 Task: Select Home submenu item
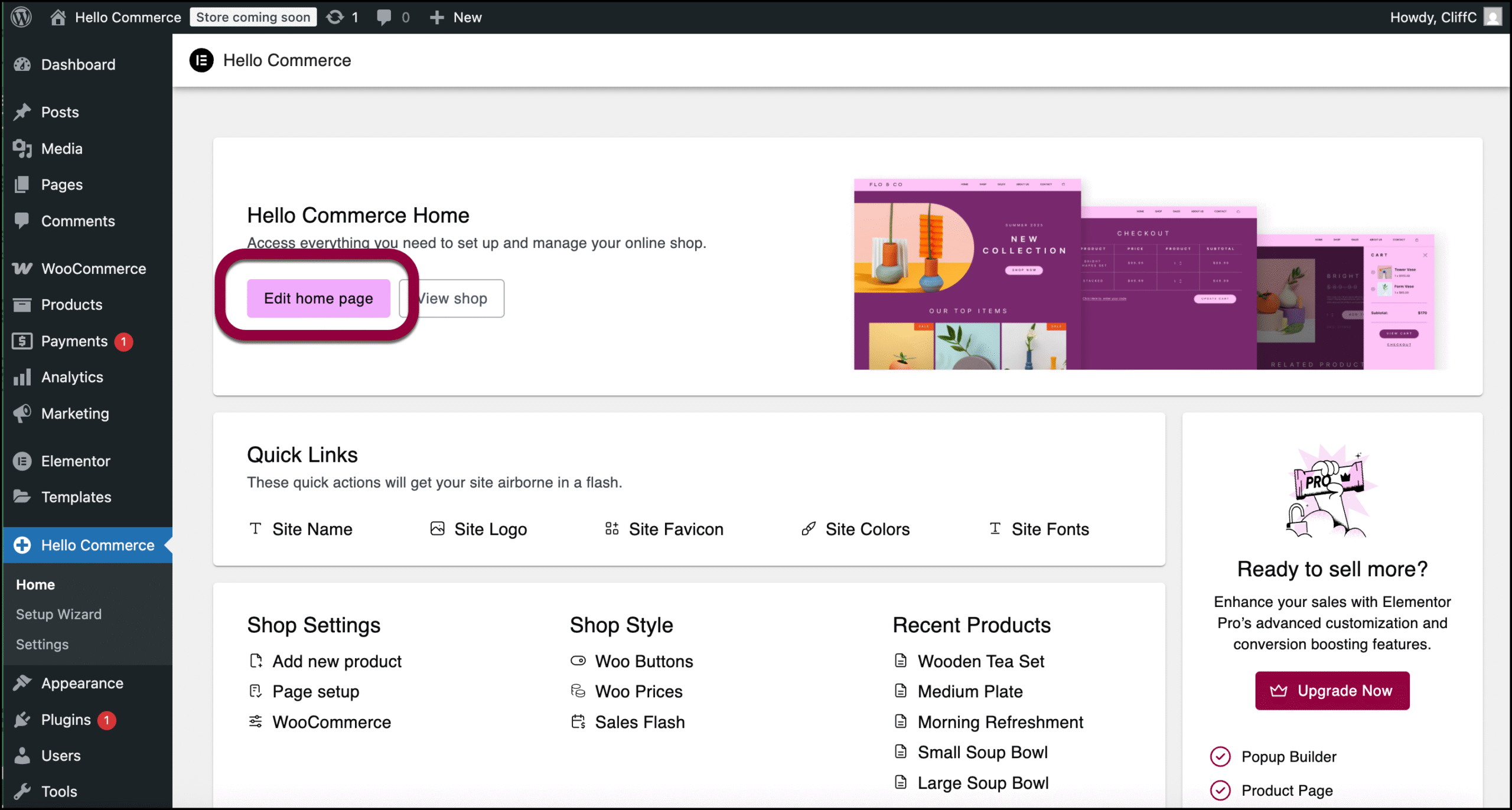[35, 584]
